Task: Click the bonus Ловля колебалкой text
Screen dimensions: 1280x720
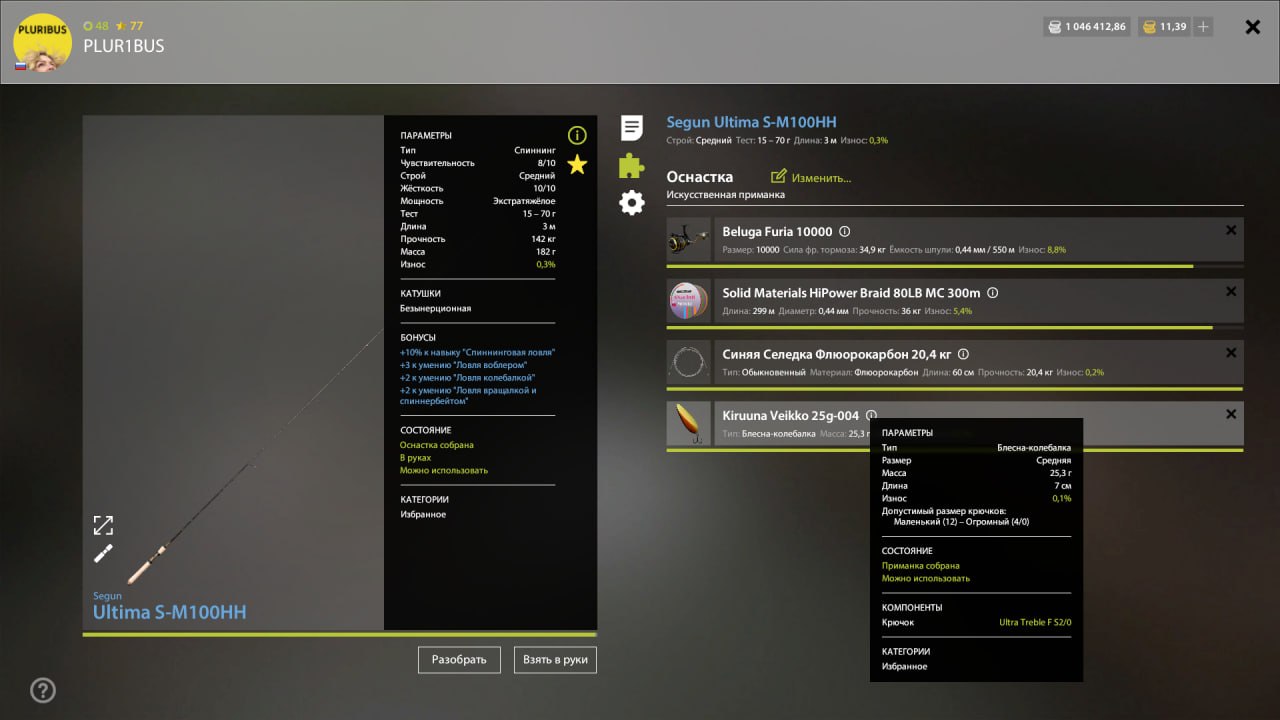Action: (466, 378)
